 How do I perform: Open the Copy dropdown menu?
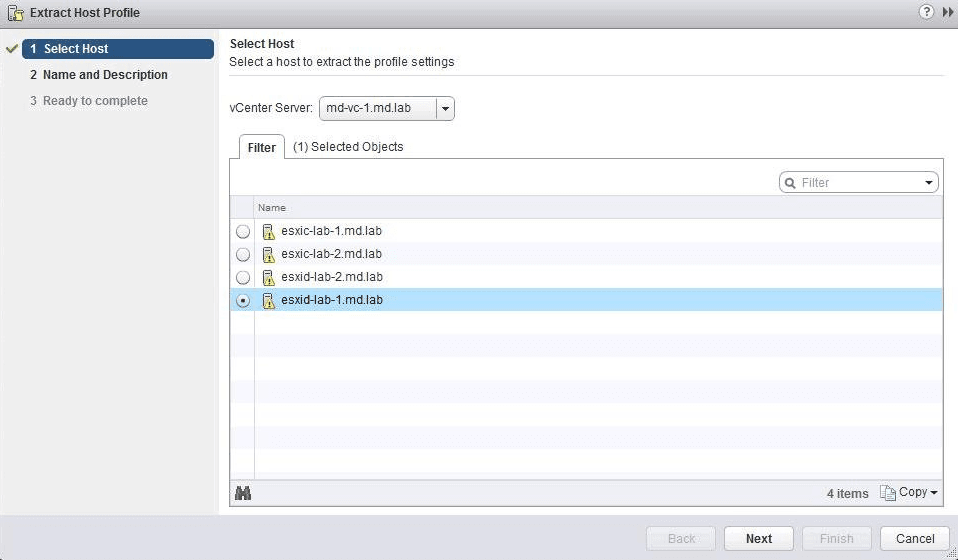coord(909,492)
